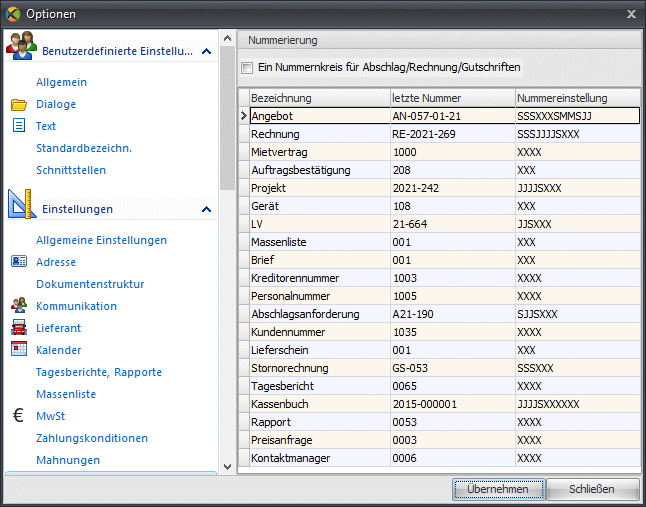The image size is (646, 507).
Task: Click the Bezeichnung column header
Action: [320, 98]
